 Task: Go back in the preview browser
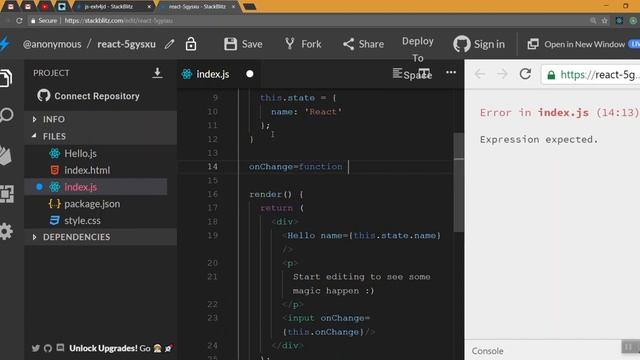(480, 74)
